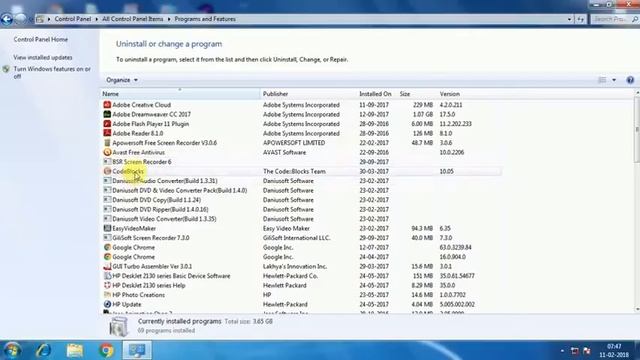The image size is (640, 360).
Task: Click the Adobe Creative Cloud program icon
Action: coord(107,105)
